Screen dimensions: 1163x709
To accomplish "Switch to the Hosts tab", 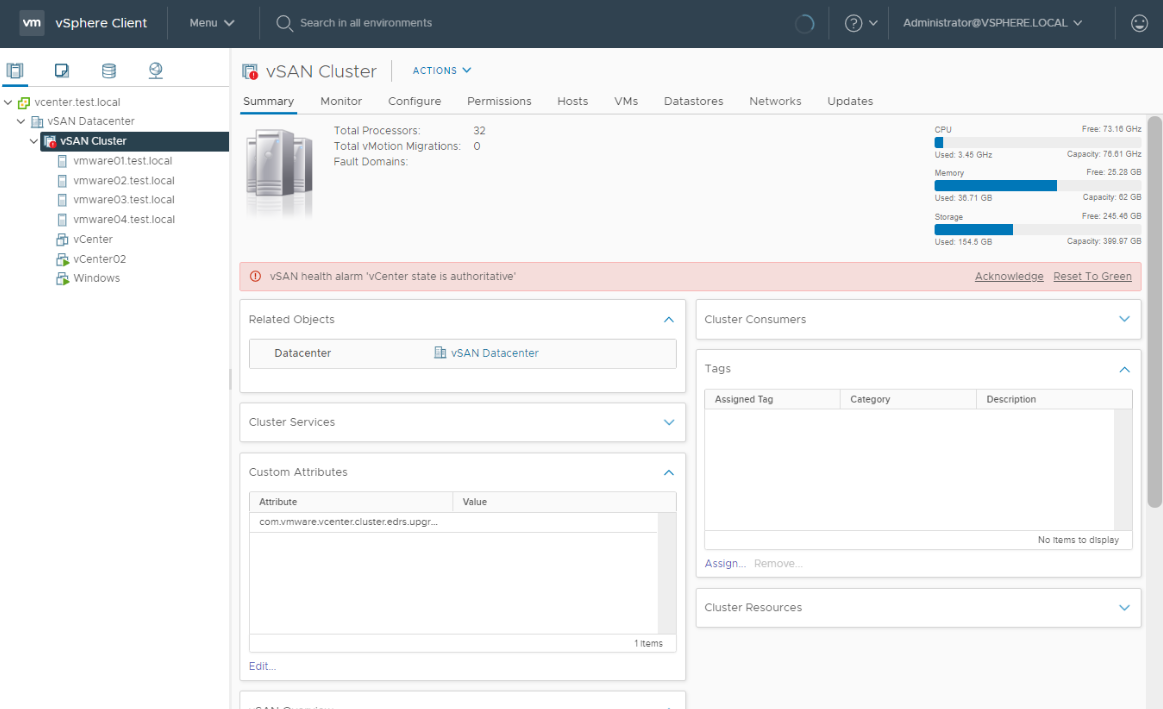I will click(x=573, y=102).
